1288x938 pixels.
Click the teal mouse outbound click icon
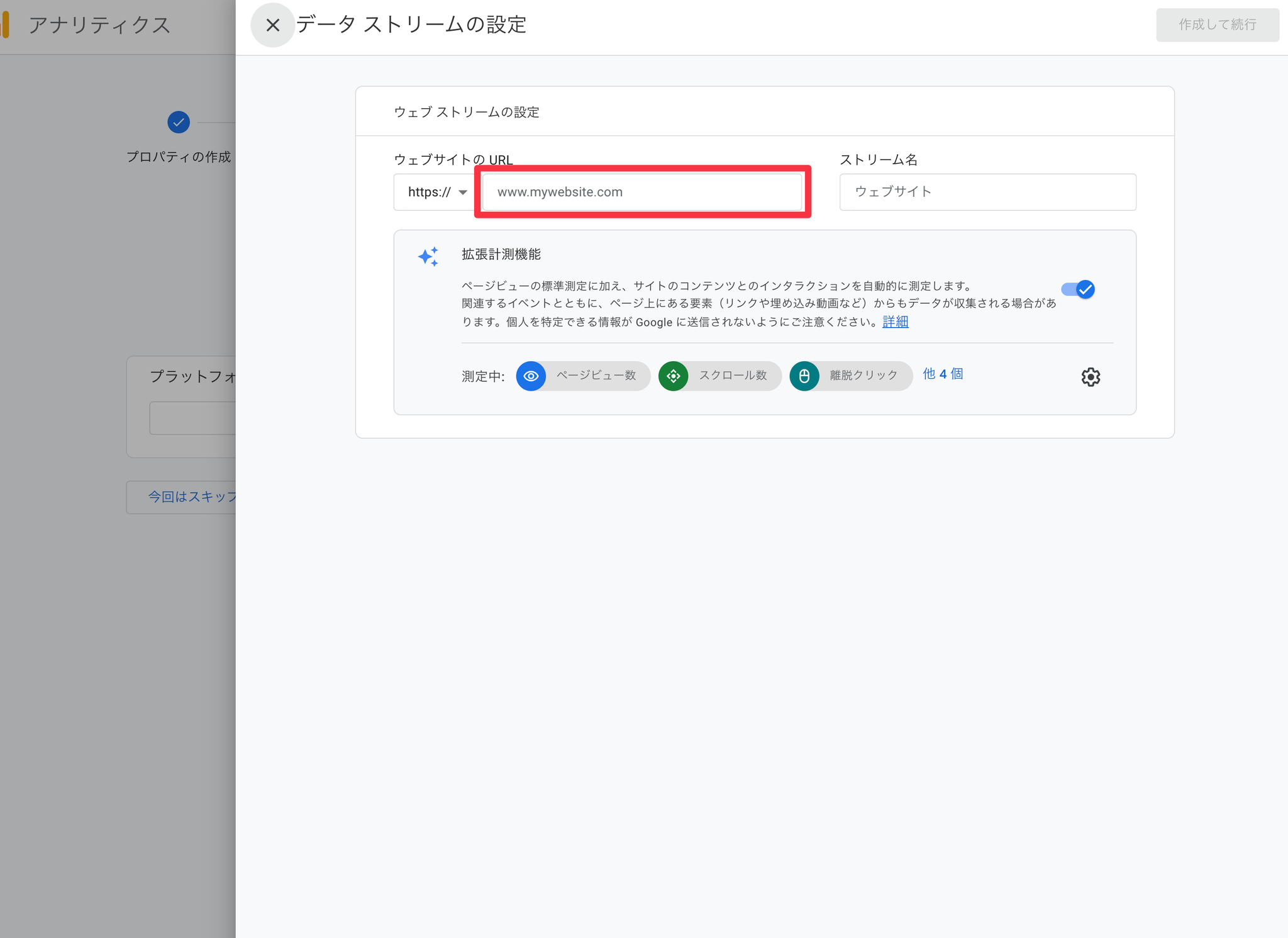[804, 376]
